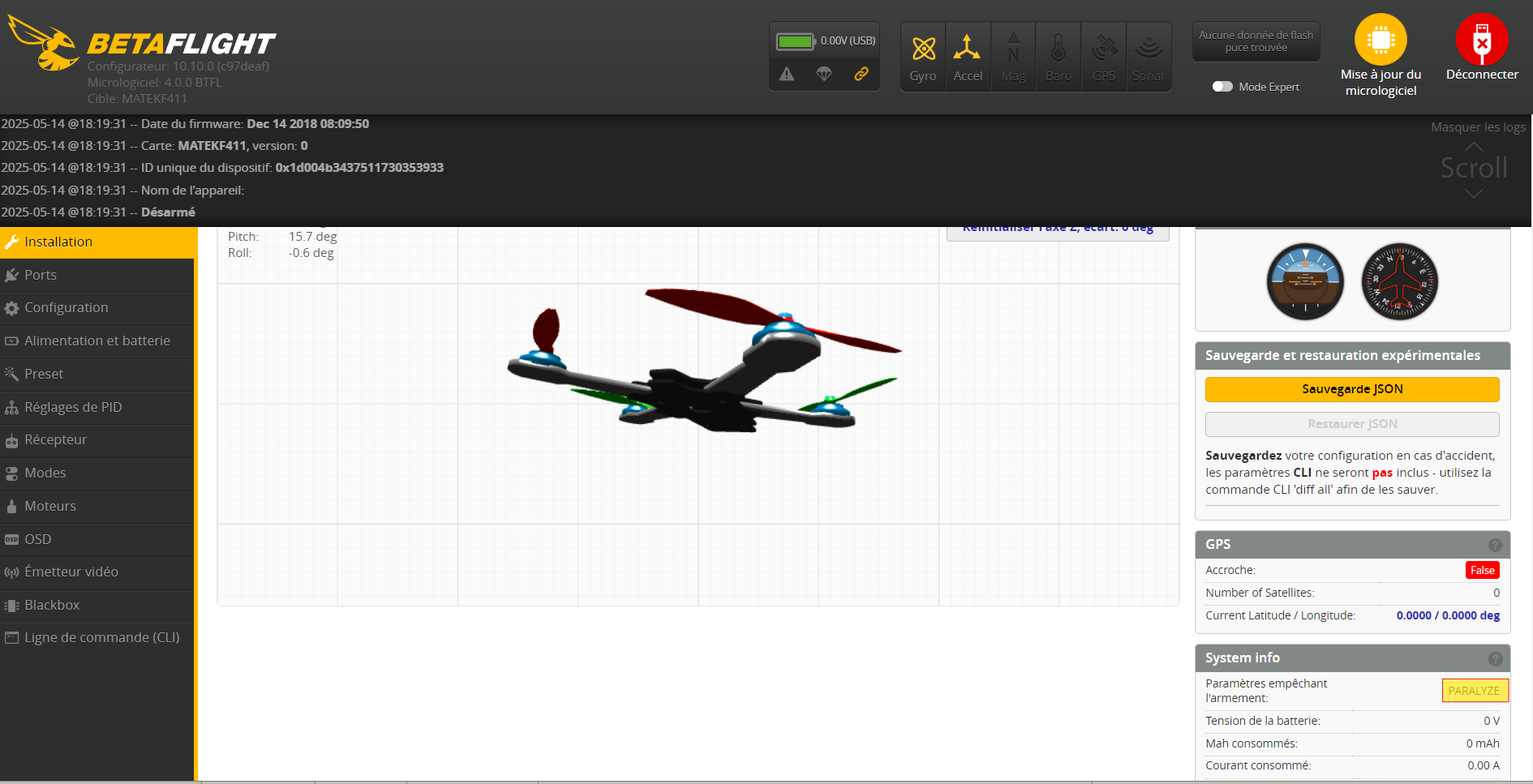1533x784 pixels.
Task: Click the Sauvegarde JSON button
Action: click(x=1352, y=389)
